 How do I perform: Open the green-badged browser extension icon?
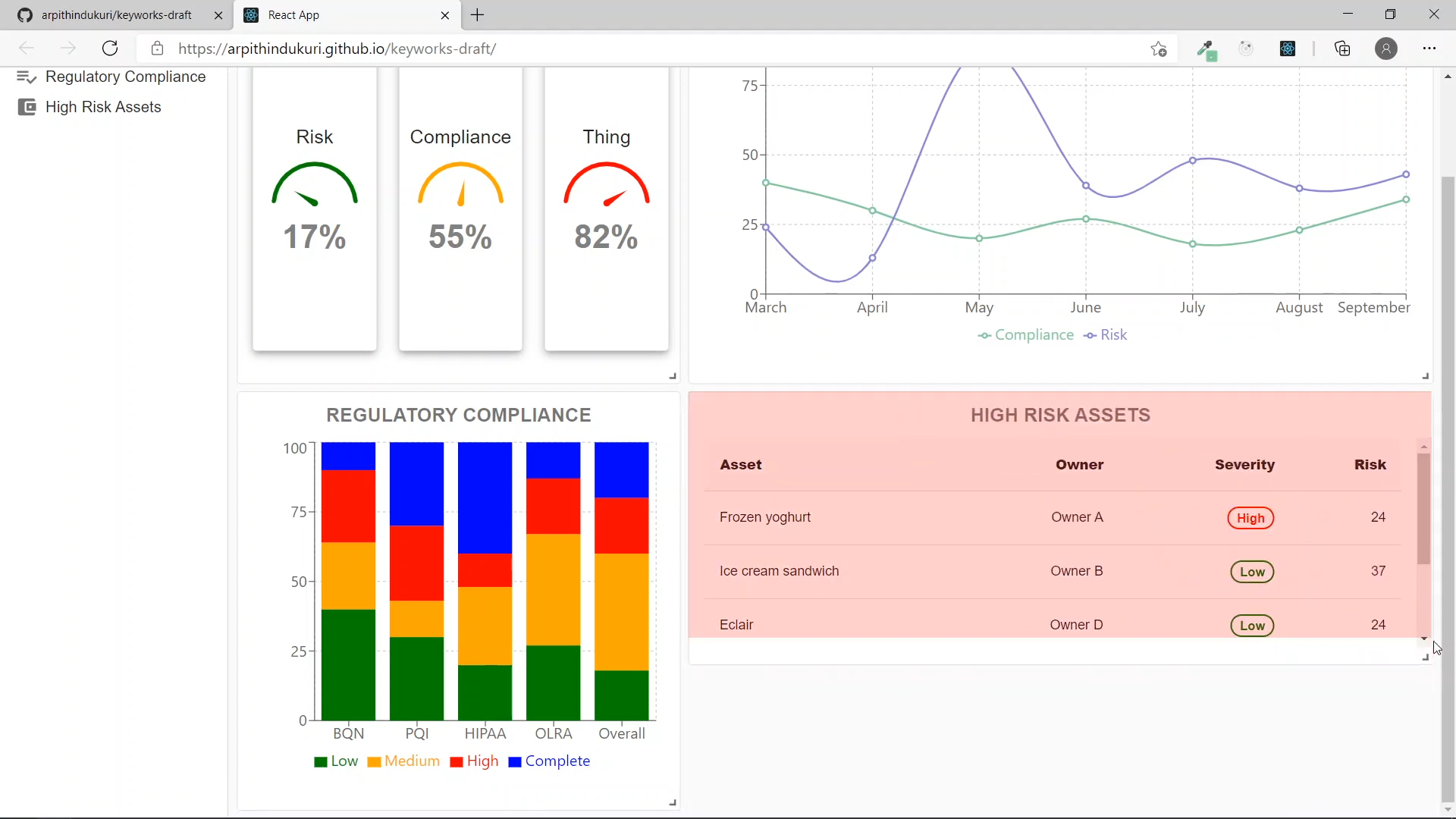1206,50
